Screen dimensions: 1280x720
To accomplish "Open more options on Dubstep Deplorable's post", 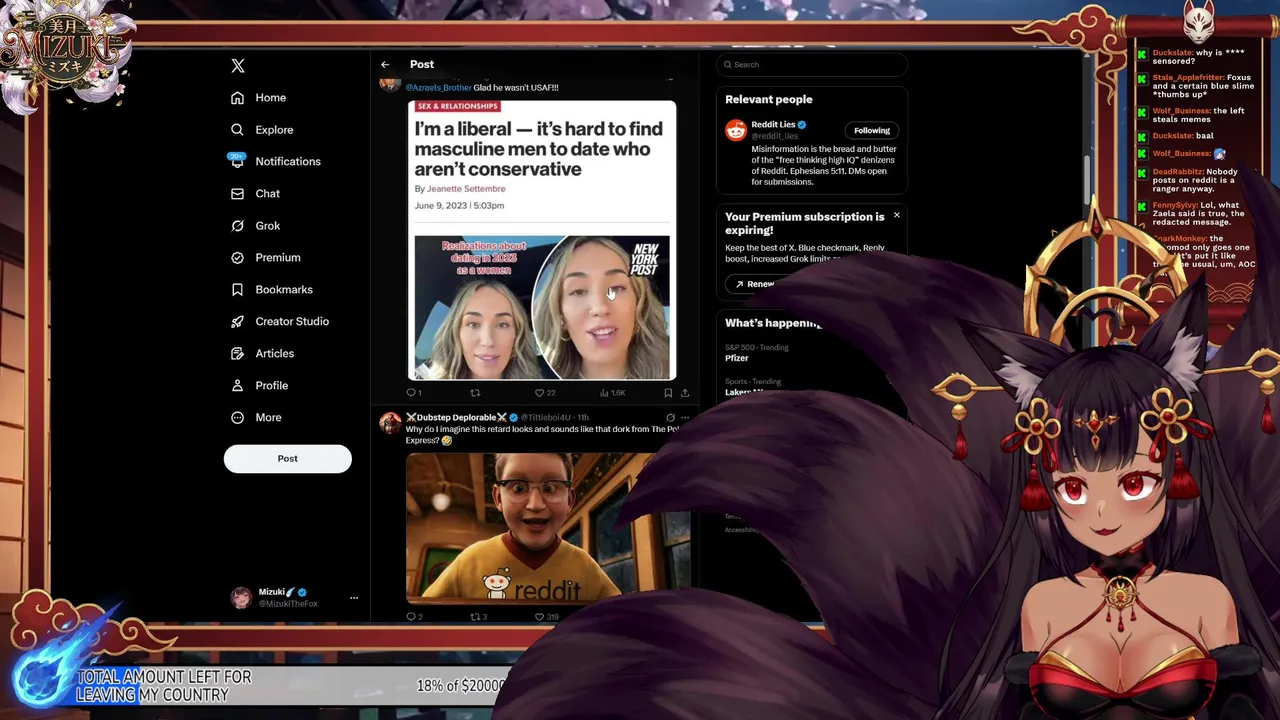I will [x=685, y=417].
